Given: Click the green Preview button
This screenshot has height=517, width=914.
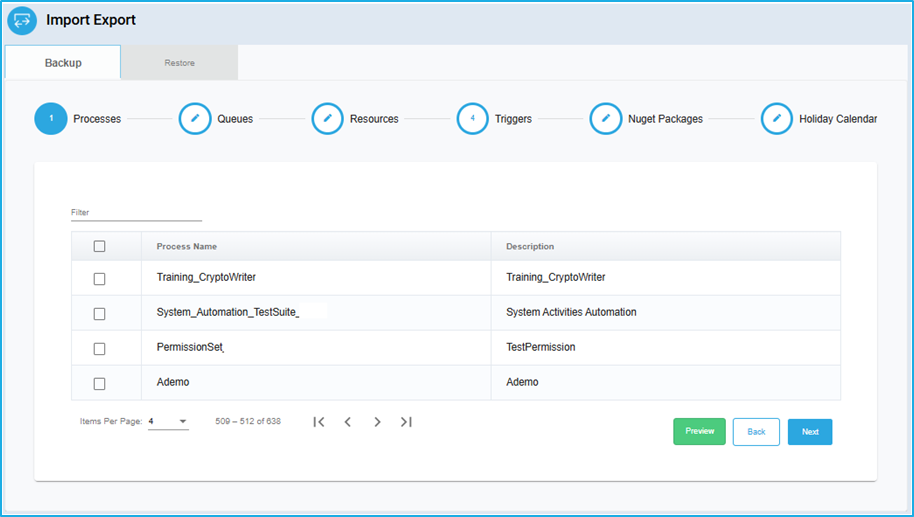Looking at the screenshot, I should coord(699,431).
